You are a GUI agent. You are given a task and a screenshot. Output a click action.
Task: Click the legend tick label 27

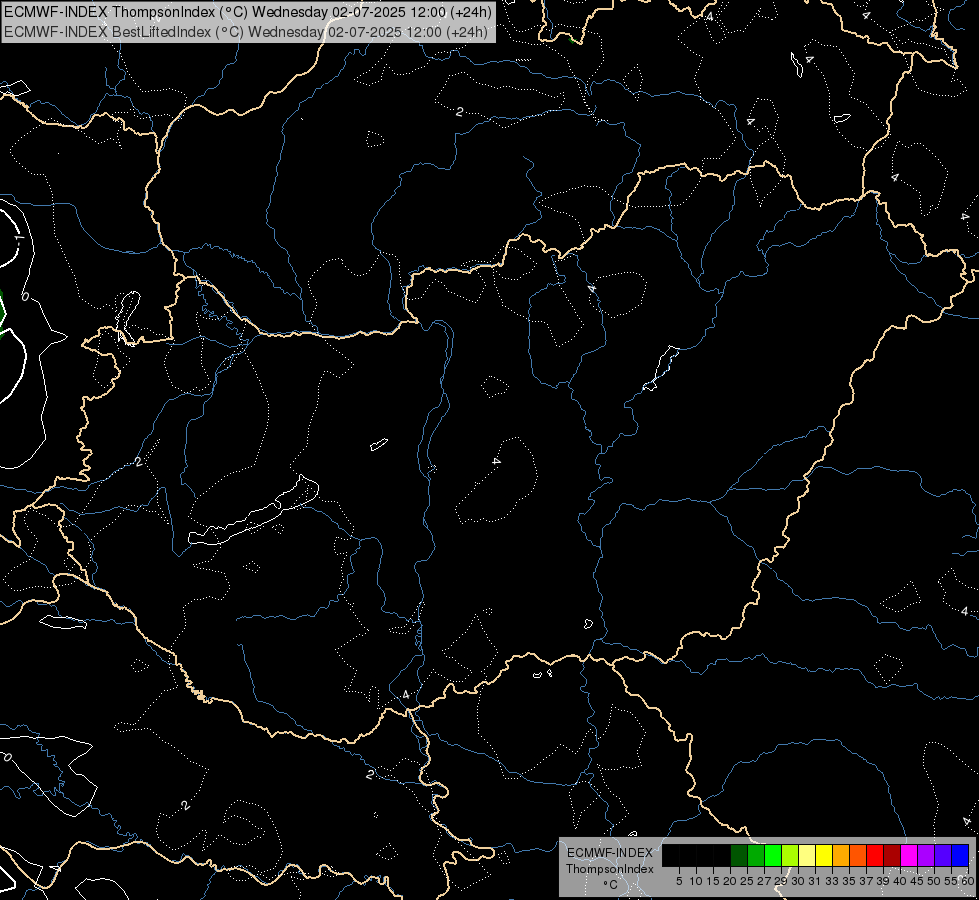[x=764, y=881]
